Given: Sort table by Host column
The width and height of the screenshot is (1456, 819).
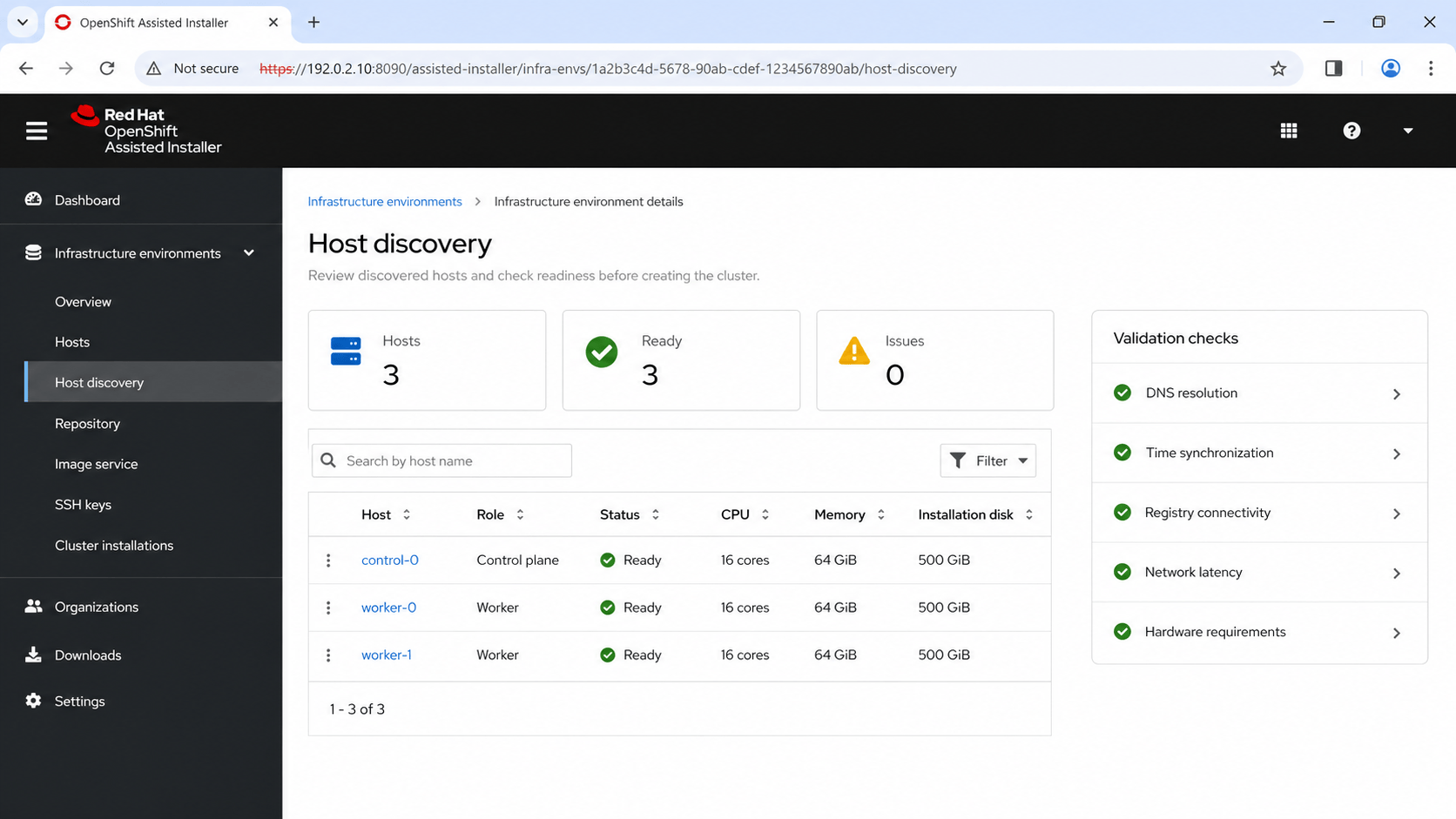Looking at the screenshot, I should pyautogui.click(x=386, y=514).
